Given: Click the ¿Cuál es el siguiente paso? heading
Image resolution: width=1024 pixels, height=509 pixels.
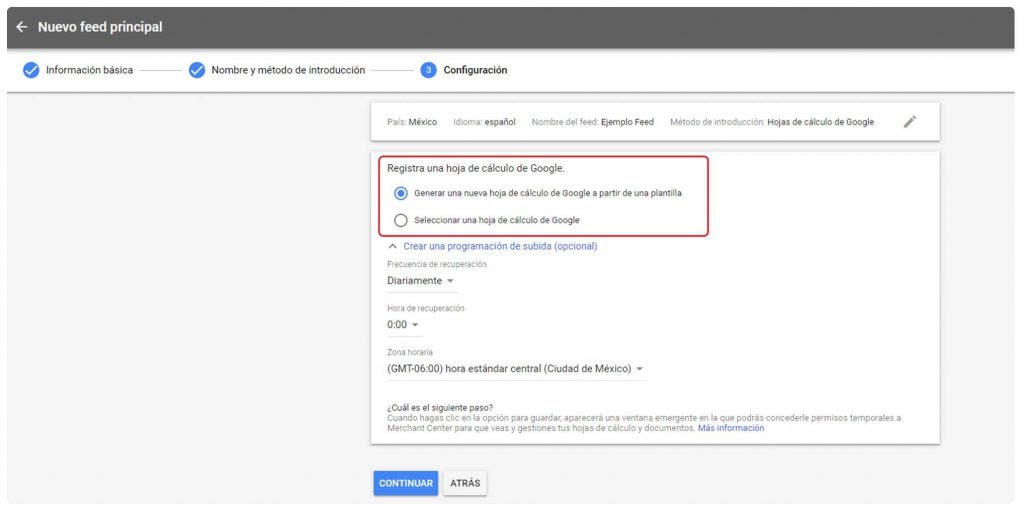Looking at the screenshot, I should (440, 408).
